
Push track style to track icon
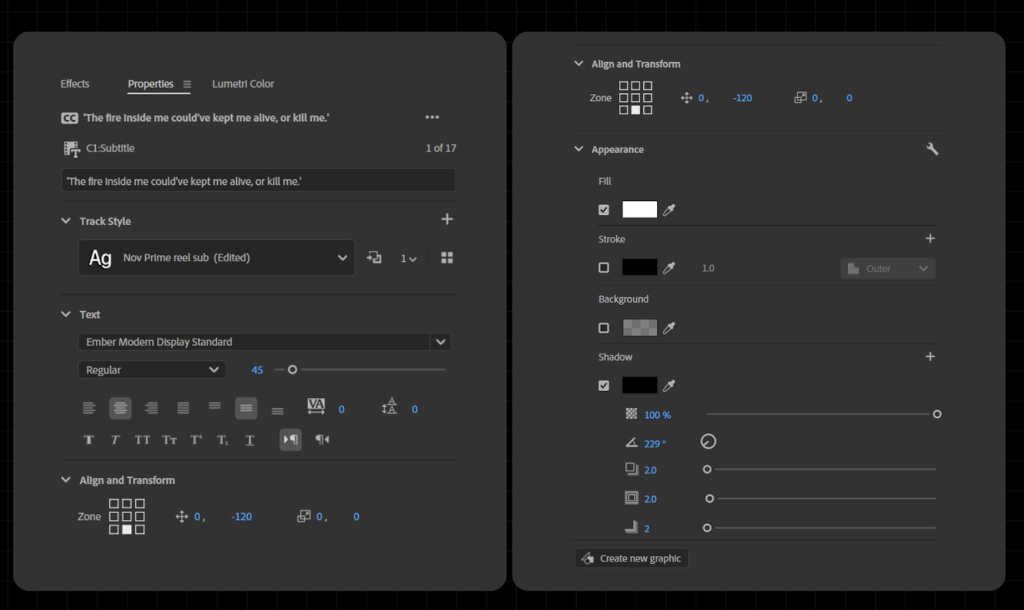[x=374, y=257]
